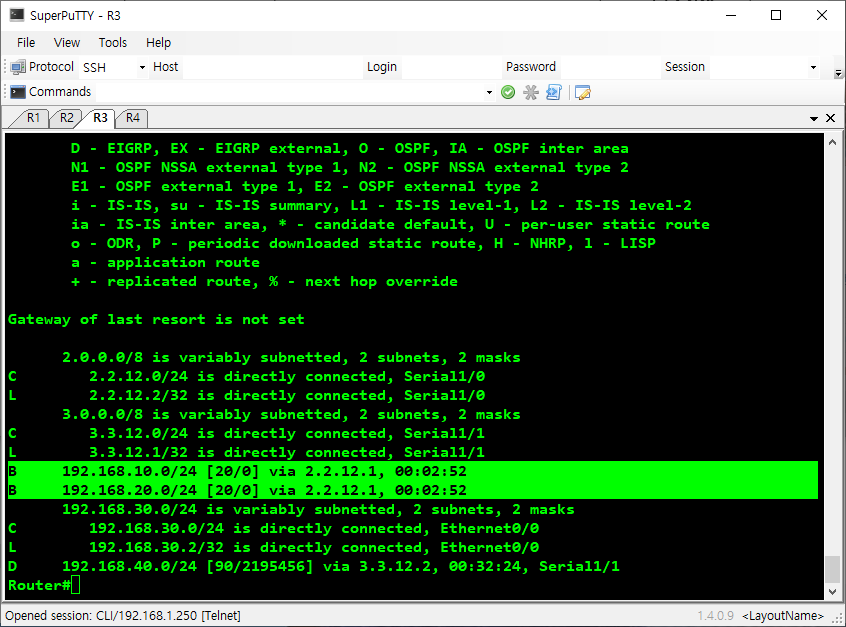Click the notepad edit icon in Commands bar

coord(583,92)
